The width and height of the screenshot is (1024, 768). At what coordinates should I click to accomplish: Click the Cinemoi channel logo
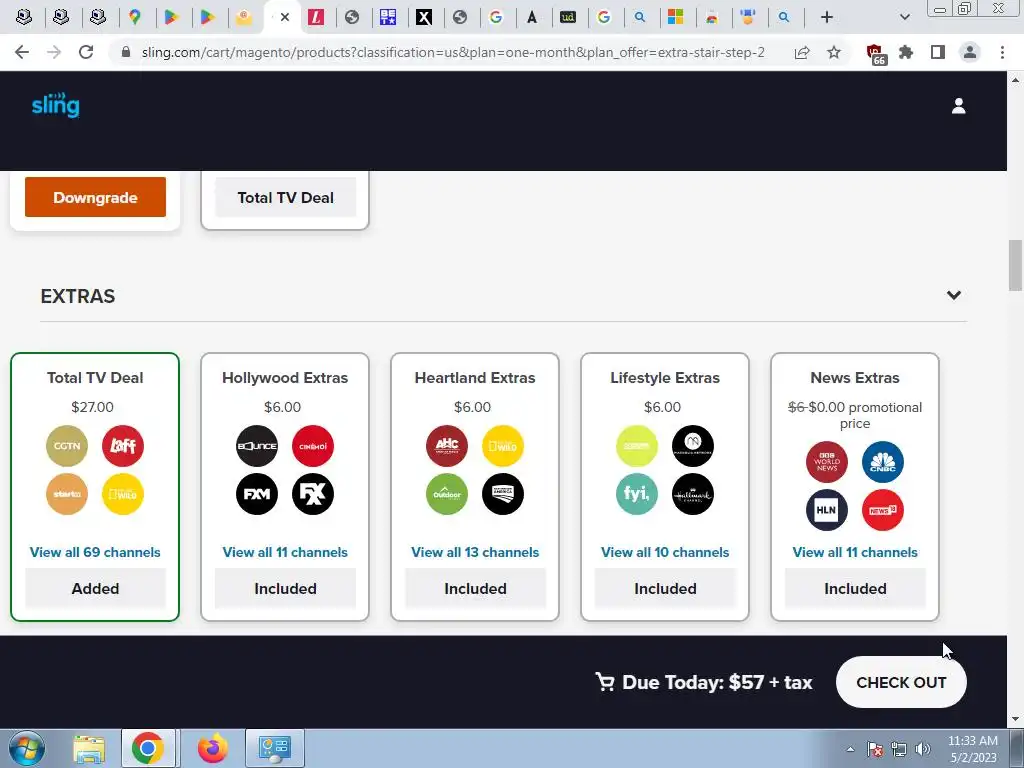click(x=313, y=446)
